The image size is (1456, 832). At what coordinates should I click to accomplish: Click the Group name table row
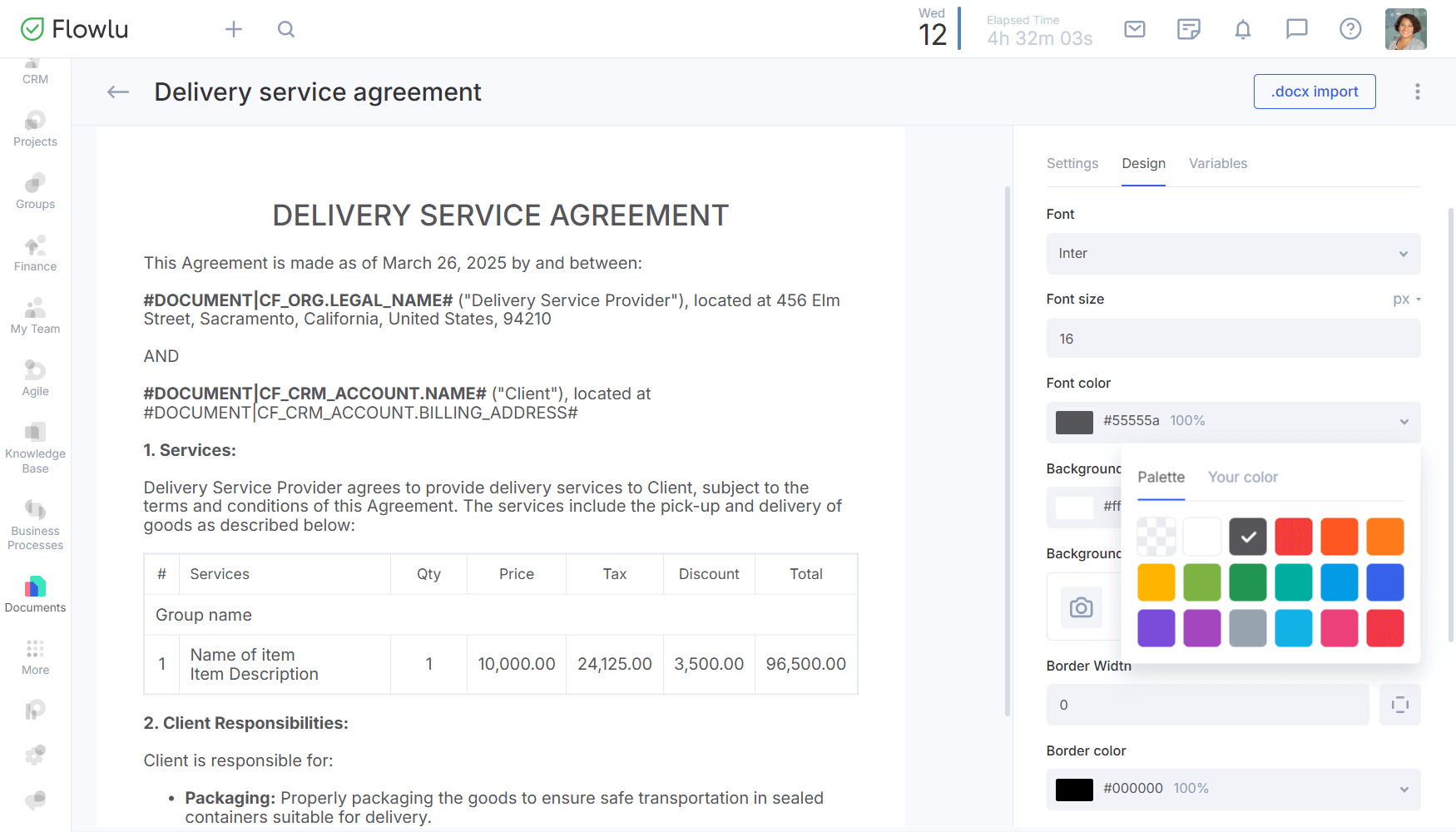point(501,615)
